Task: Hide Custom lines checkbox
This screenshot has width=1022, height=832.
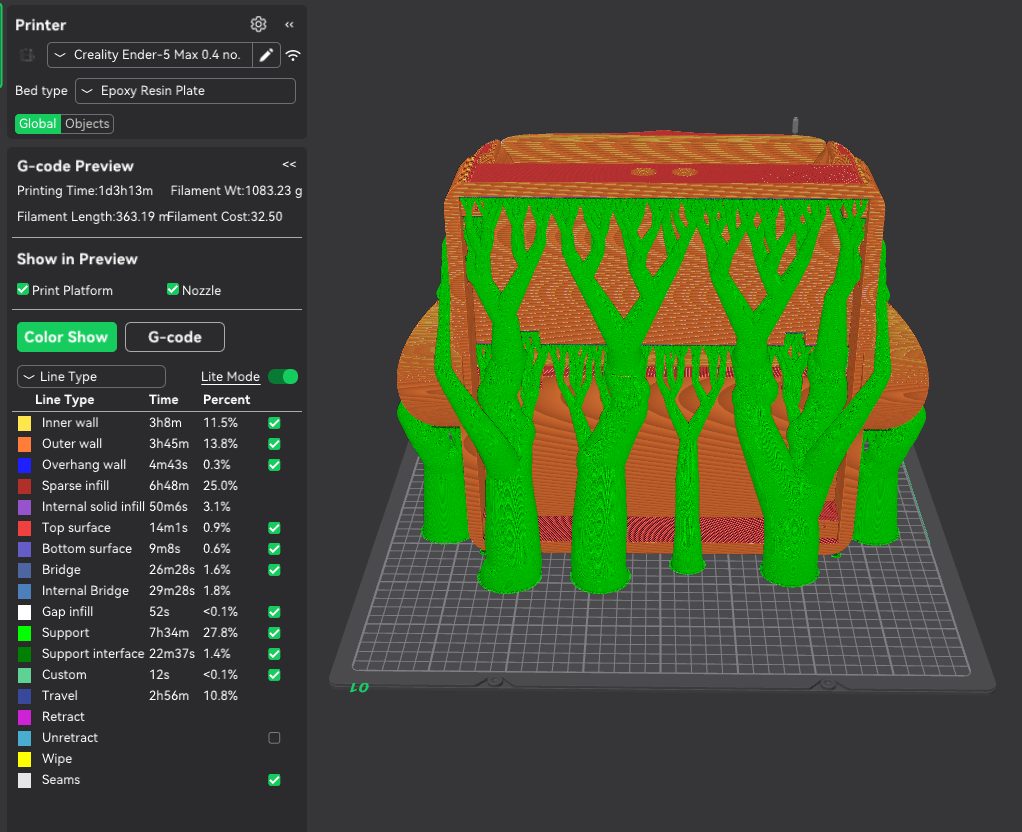Action: 274,674
